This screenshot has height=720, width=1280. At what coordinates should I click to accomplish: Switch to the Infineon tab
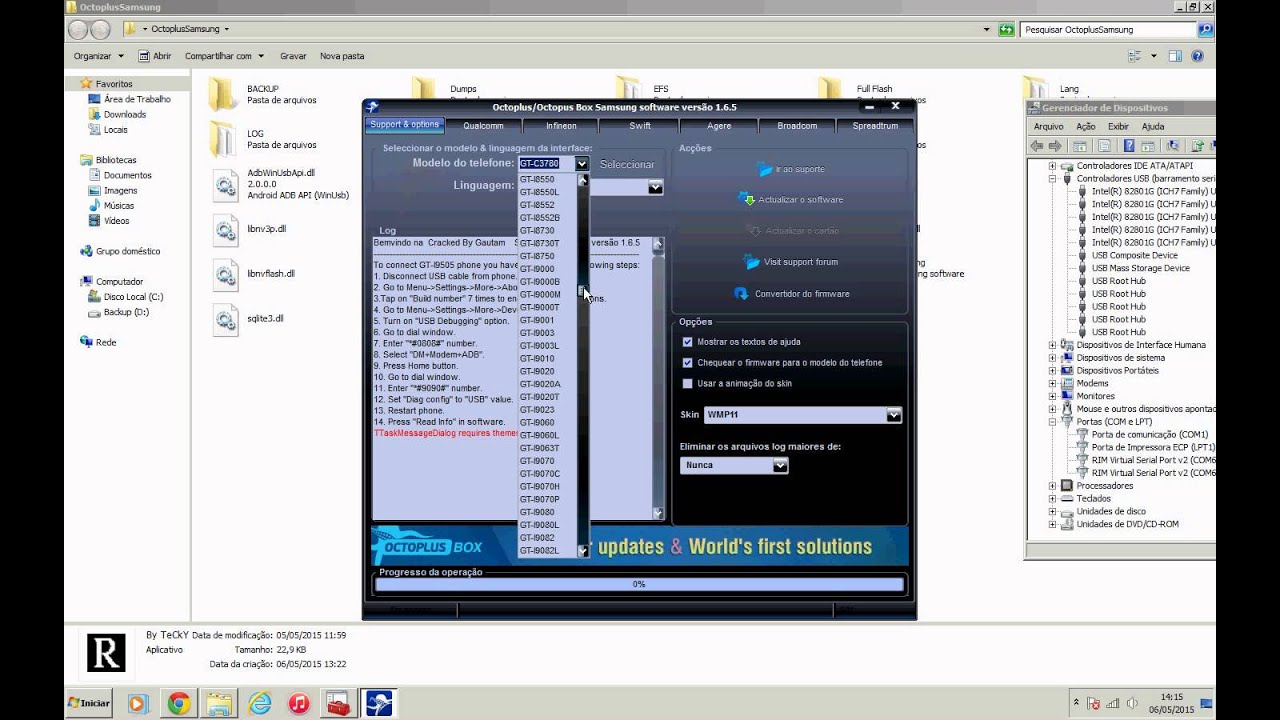tap(561, 126)
